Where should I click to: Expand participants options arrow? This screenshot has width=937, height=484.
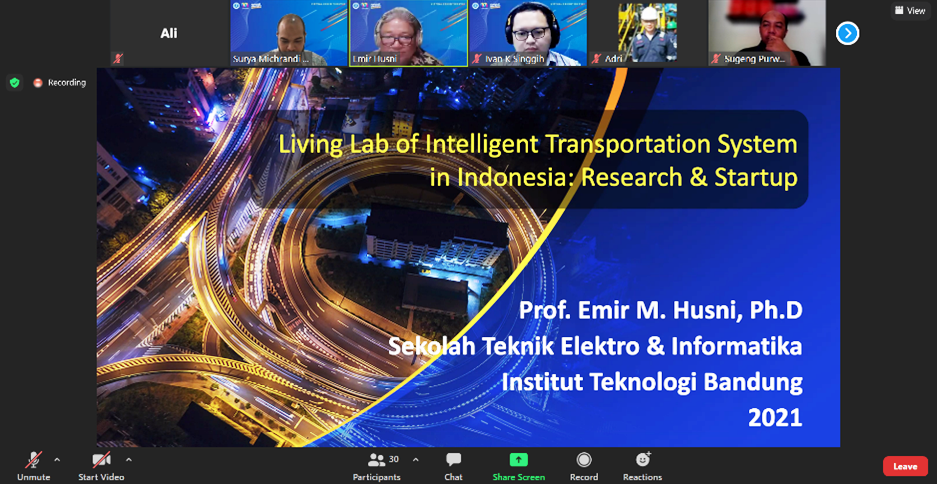(x=416, y=460)
